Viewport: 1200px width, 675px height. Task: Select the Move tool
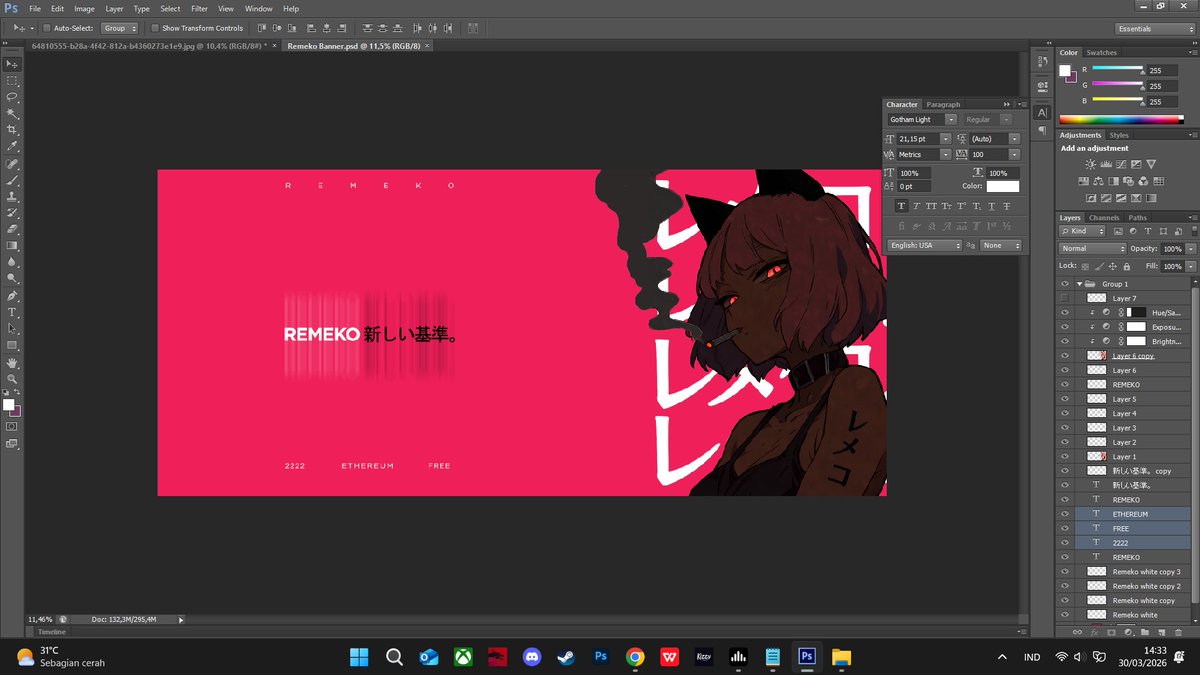pos(12,64)
